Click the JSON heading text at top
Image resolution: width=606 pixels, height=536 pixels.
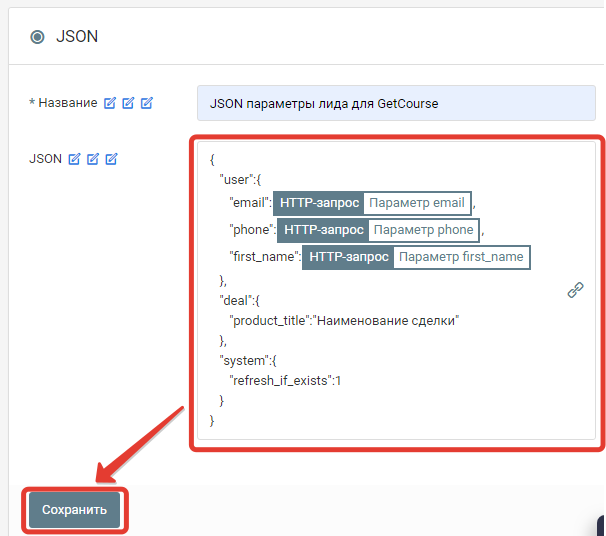77,37
